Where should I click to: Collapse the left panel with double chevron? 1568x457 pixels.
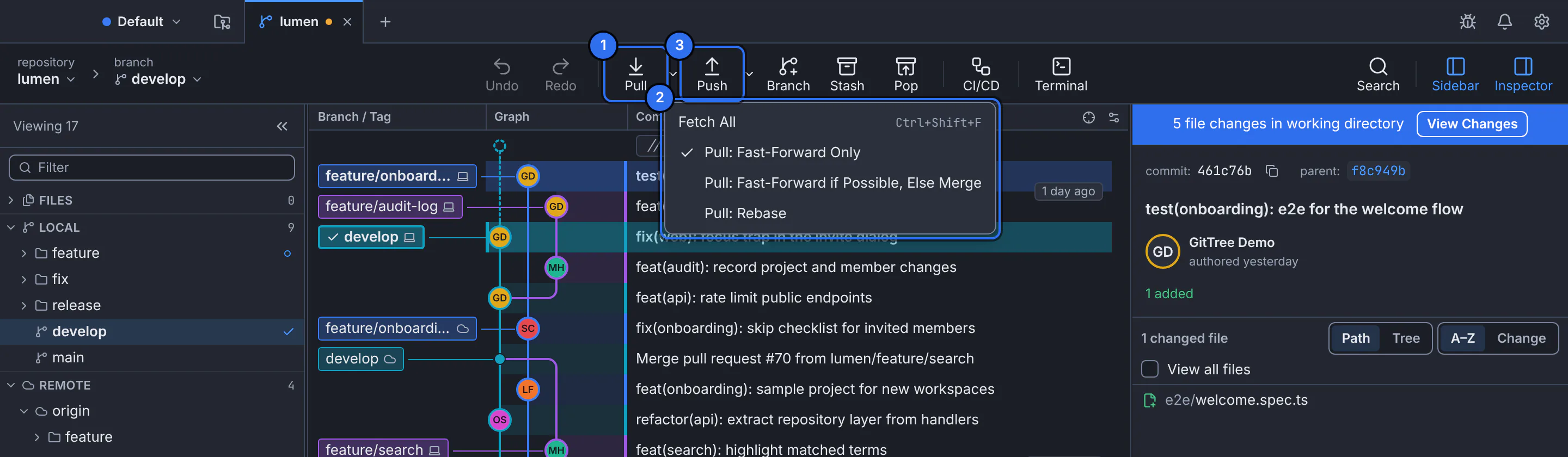282,126
